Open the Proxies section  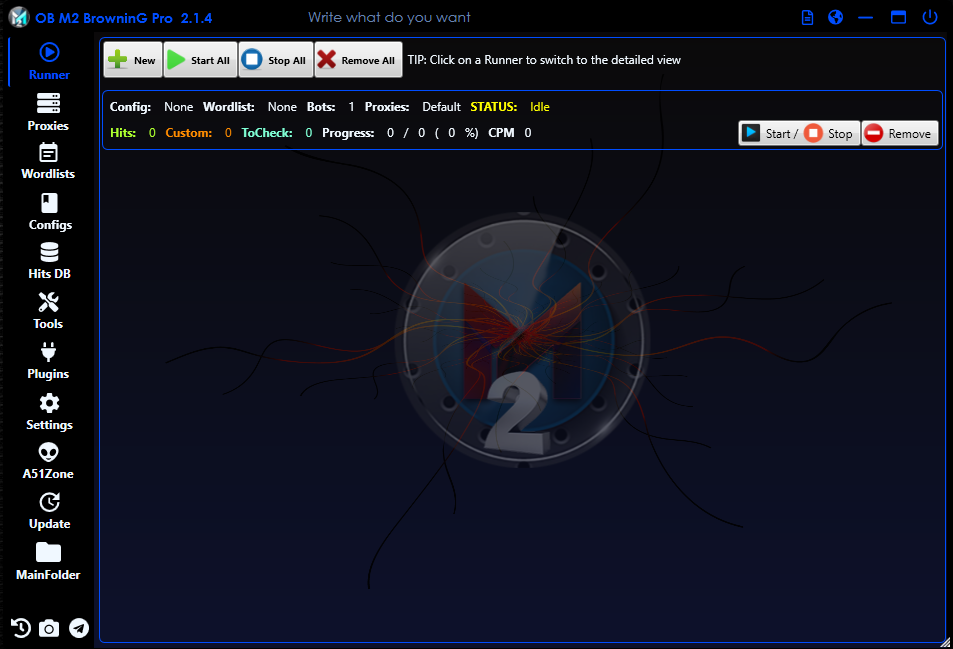[48, 112]
